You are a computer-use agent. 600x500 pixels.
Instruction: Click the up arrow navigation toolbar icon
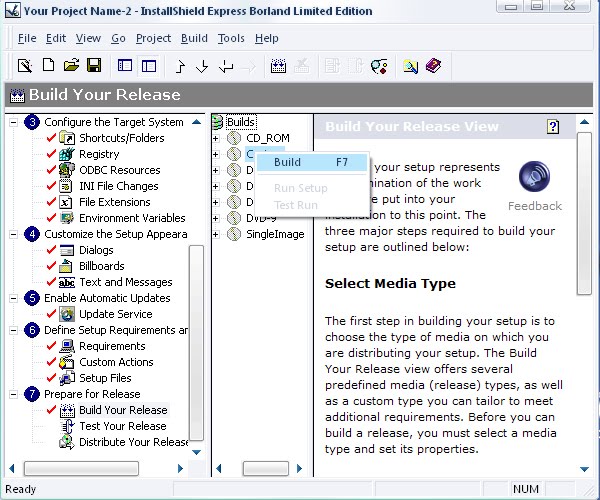180,67
